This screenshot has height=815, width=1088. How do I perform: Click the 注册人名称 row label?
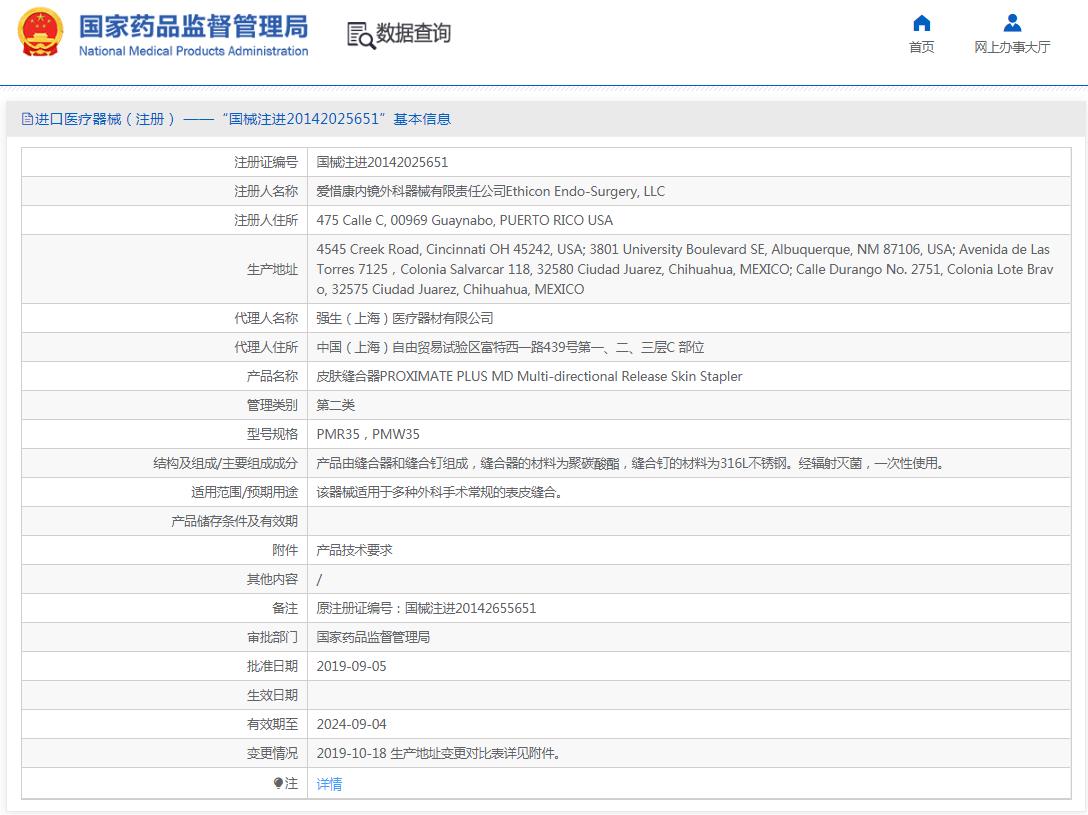266,191
